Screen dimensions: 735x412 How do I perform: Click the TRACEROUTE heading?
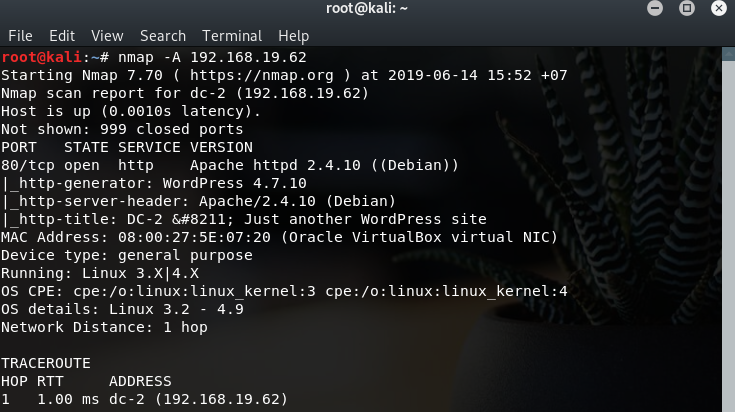point(46,363)
